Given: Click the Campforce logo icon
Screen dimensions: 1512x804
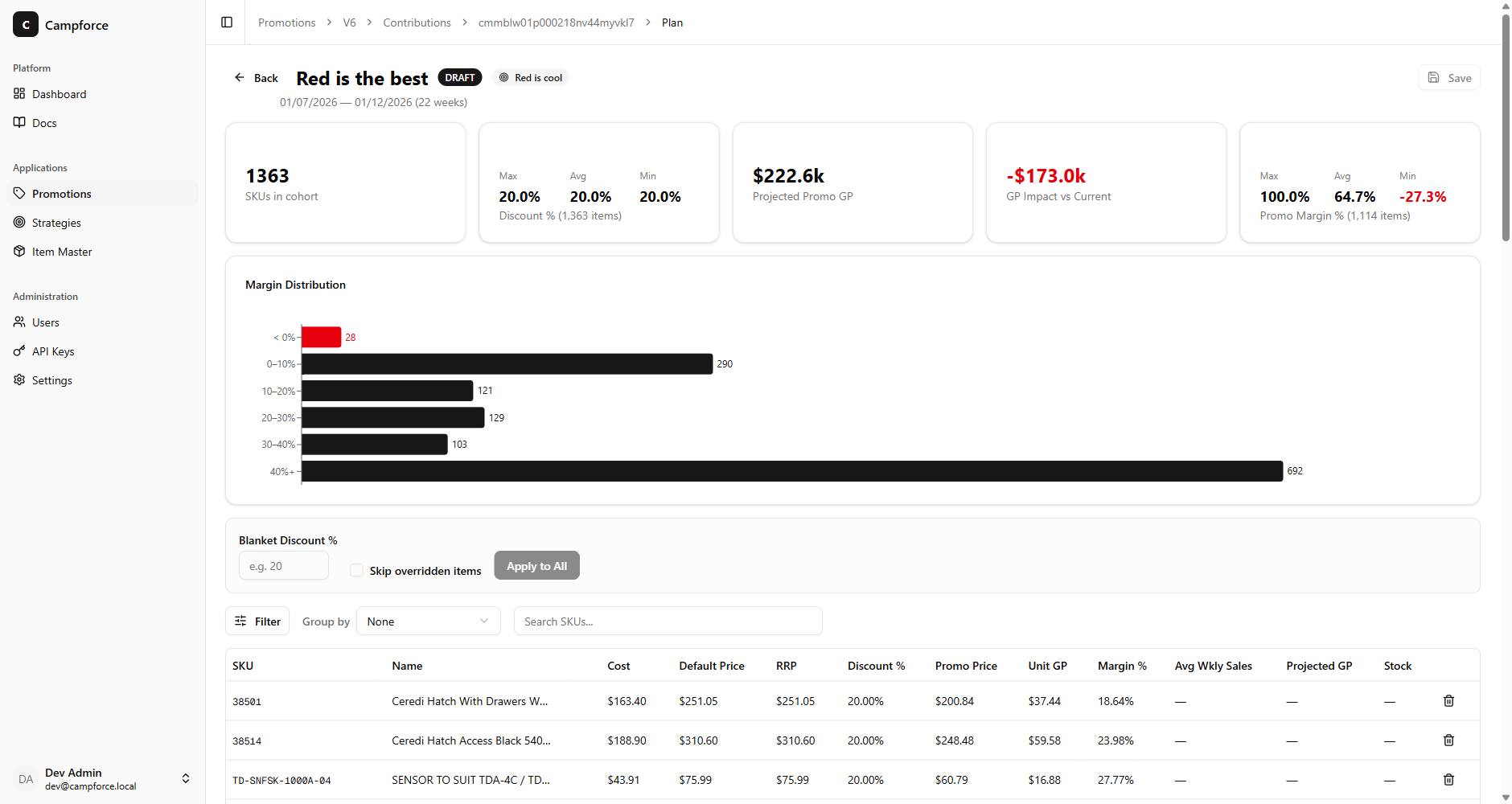Looking at the screenshot, I should pyautogui.click(x=26, y=25).
